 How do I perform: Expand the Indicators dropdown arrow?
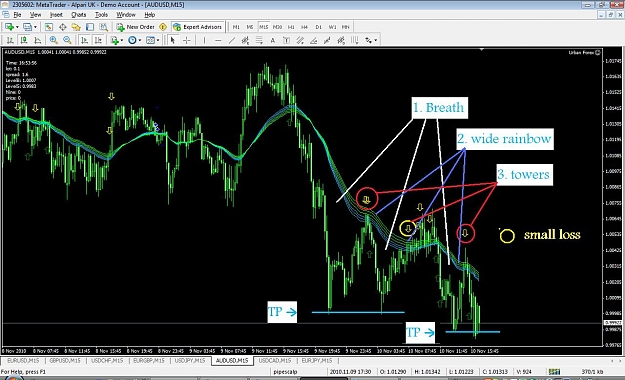point(122,40)
